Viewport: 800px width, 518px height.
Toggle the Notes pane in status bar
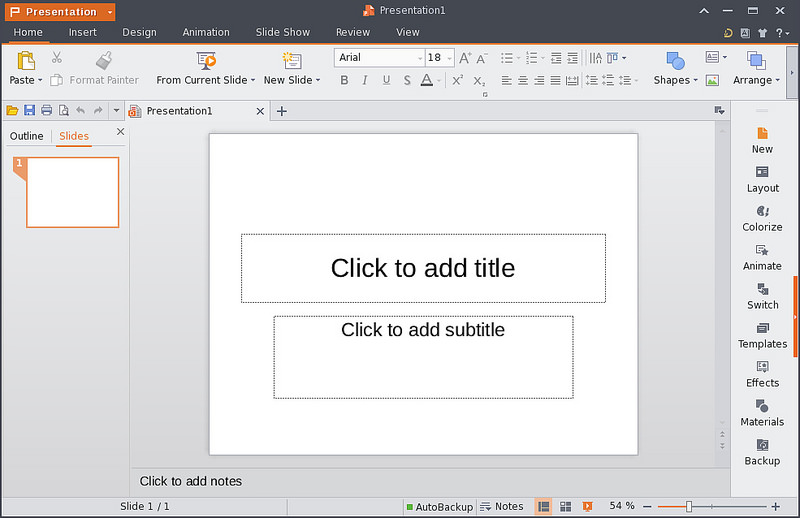click(501, 507)
